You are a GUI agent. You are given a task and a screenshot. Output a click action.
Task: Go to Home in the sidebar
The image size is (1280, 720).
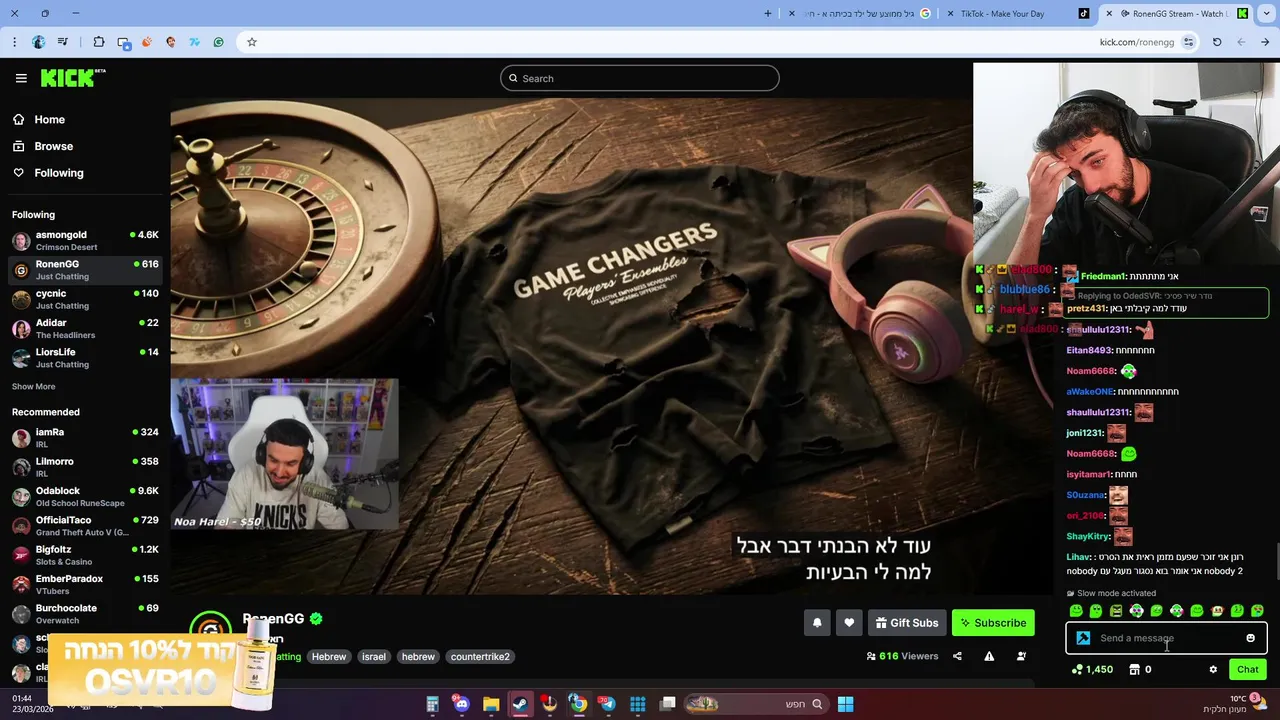tap(49, 119)
